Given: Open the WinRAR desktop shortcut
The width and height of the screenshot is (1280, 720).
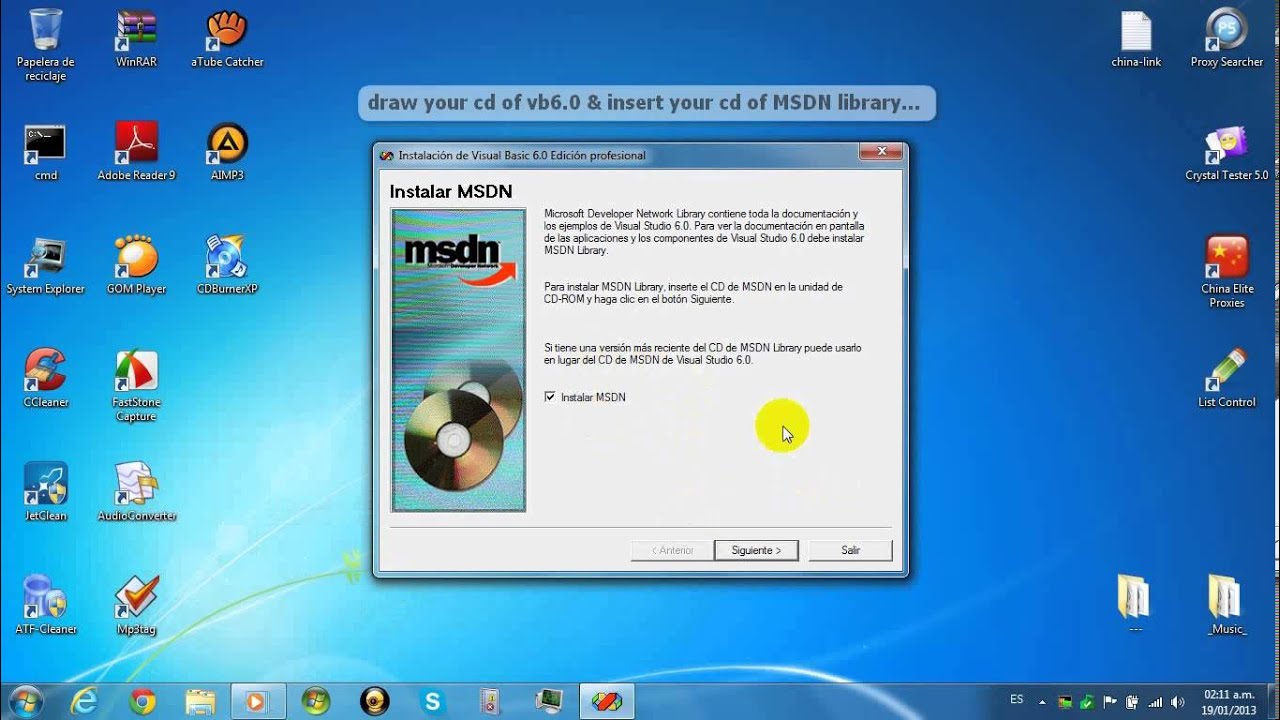Looking at the screenshot, I should click(136, 38).
